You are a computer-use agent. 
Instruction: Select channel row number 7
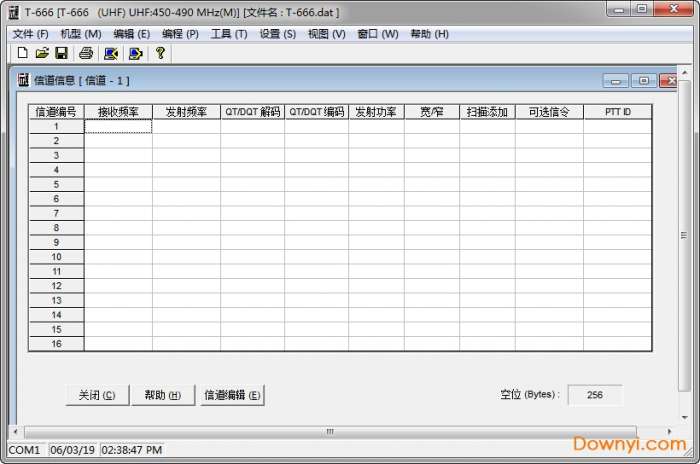point(56,213)
